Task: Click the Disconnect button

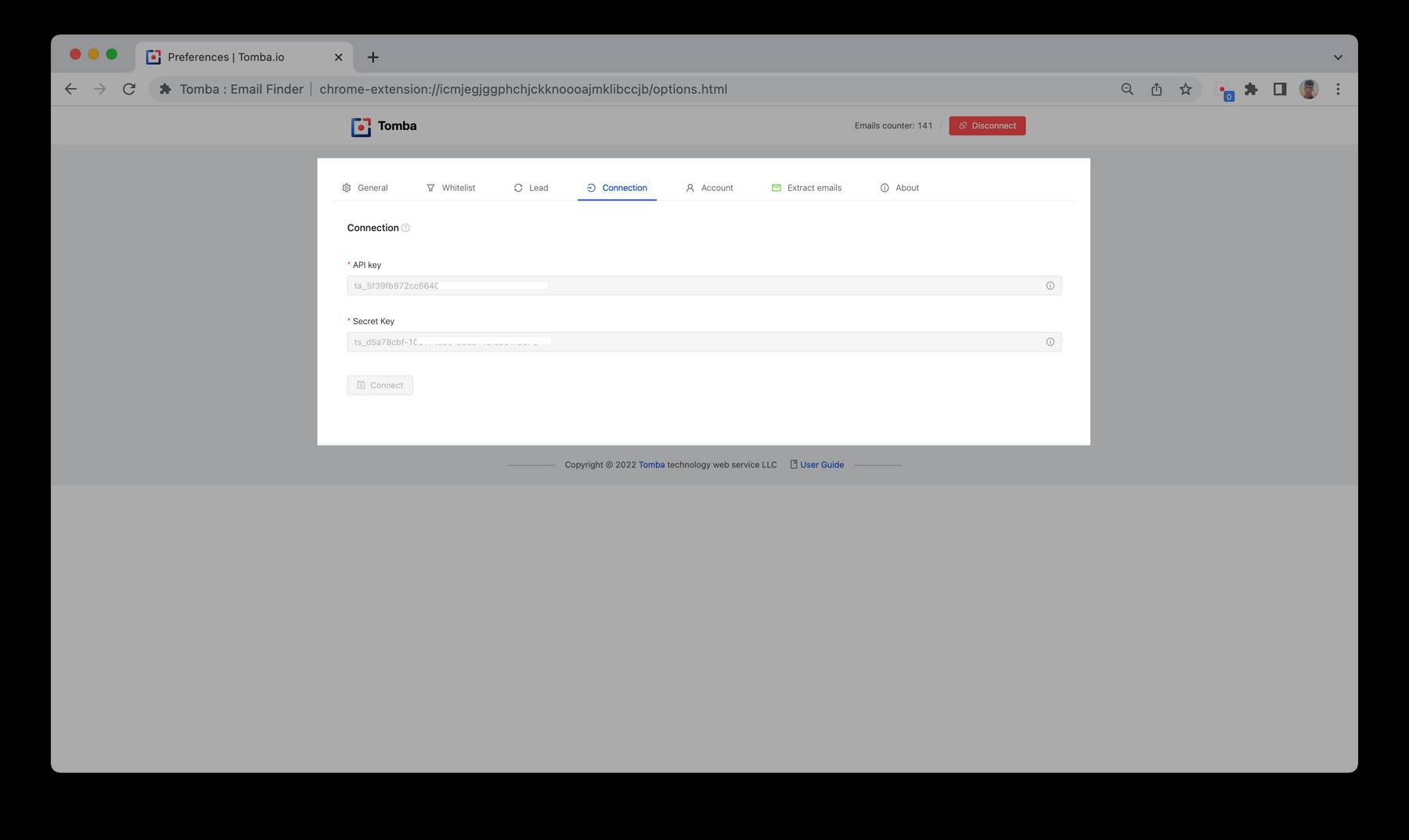Action: click(987, 126)
